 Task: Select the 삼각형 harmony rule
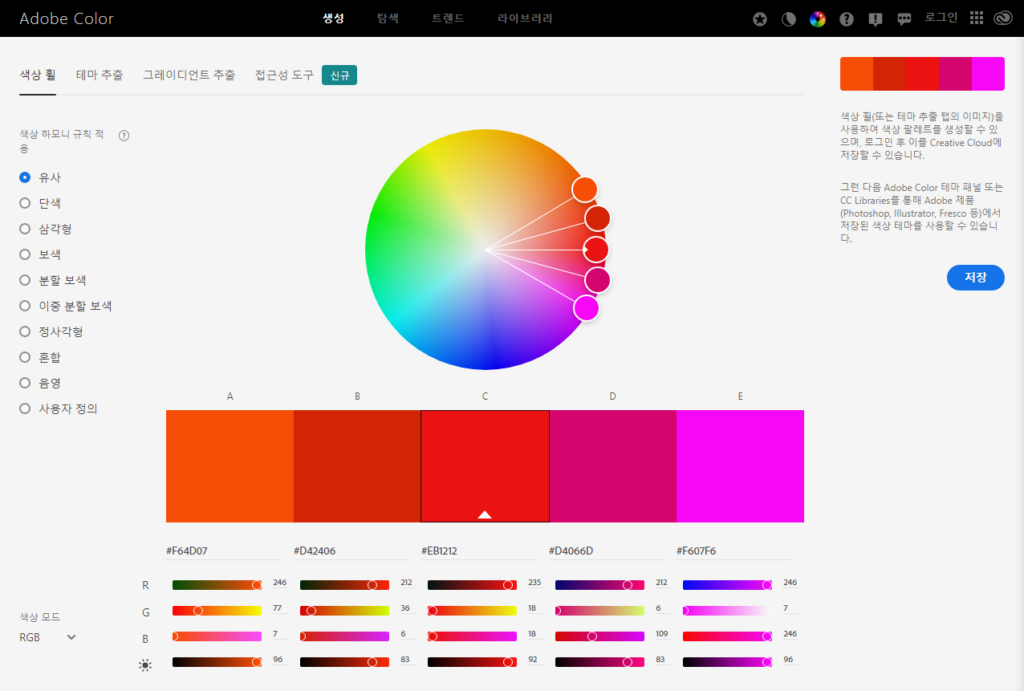[25, 229]
